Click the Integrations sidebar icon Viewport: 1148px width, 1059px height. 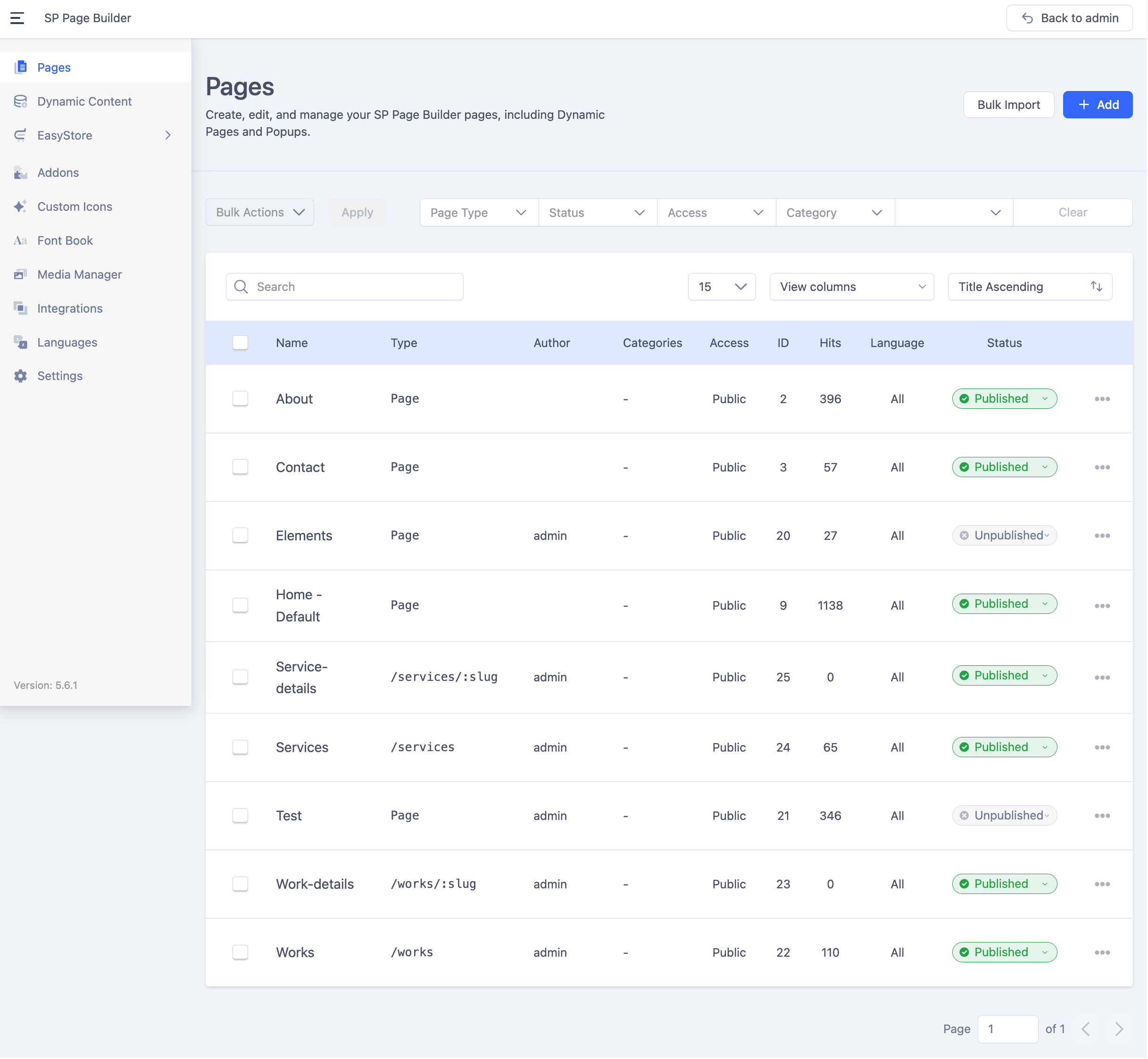click(x=21, y=308)
